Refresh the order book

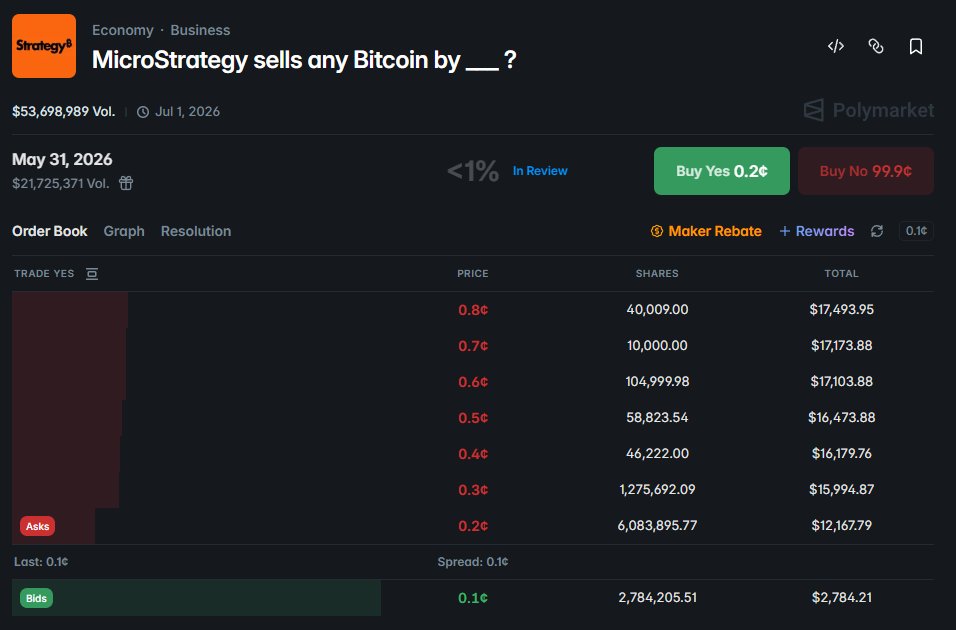coord(877,231)
